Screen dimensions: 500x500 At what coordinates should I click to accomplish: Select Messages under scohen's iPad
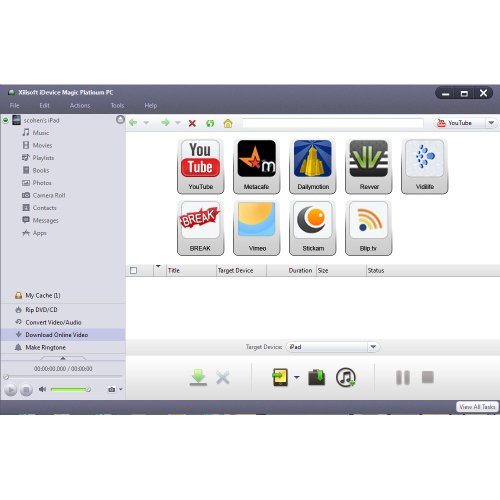(45, 220)
